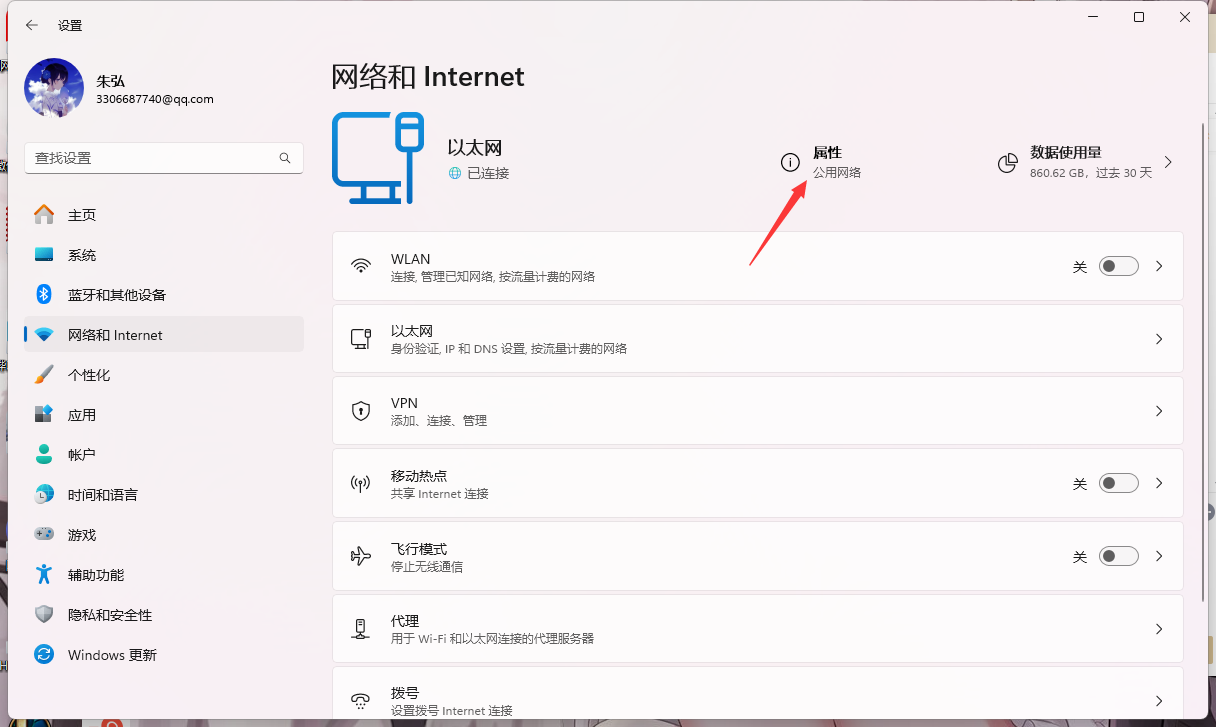
Task: Expand the WLAN row chevron
Action: tap(1159, 267)
